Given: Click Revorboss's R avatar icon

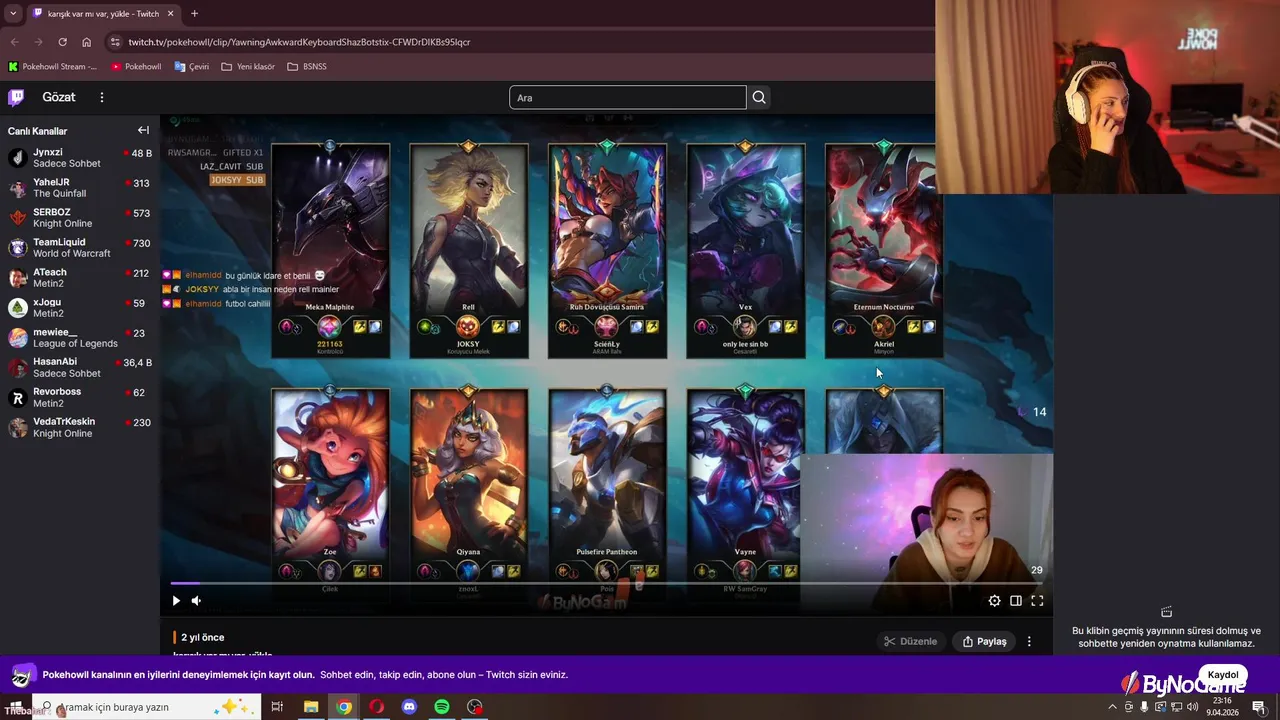Looking at the screenshot, I should pos(17,398).
